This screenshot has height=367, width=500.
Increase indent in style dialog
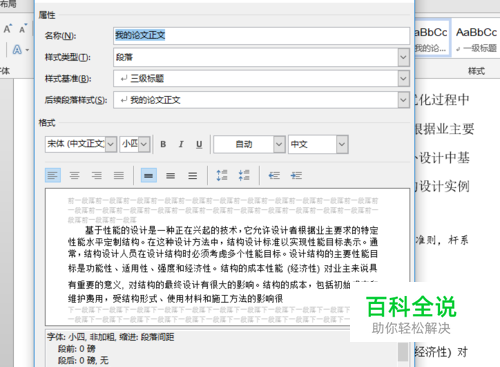point(296,175)
